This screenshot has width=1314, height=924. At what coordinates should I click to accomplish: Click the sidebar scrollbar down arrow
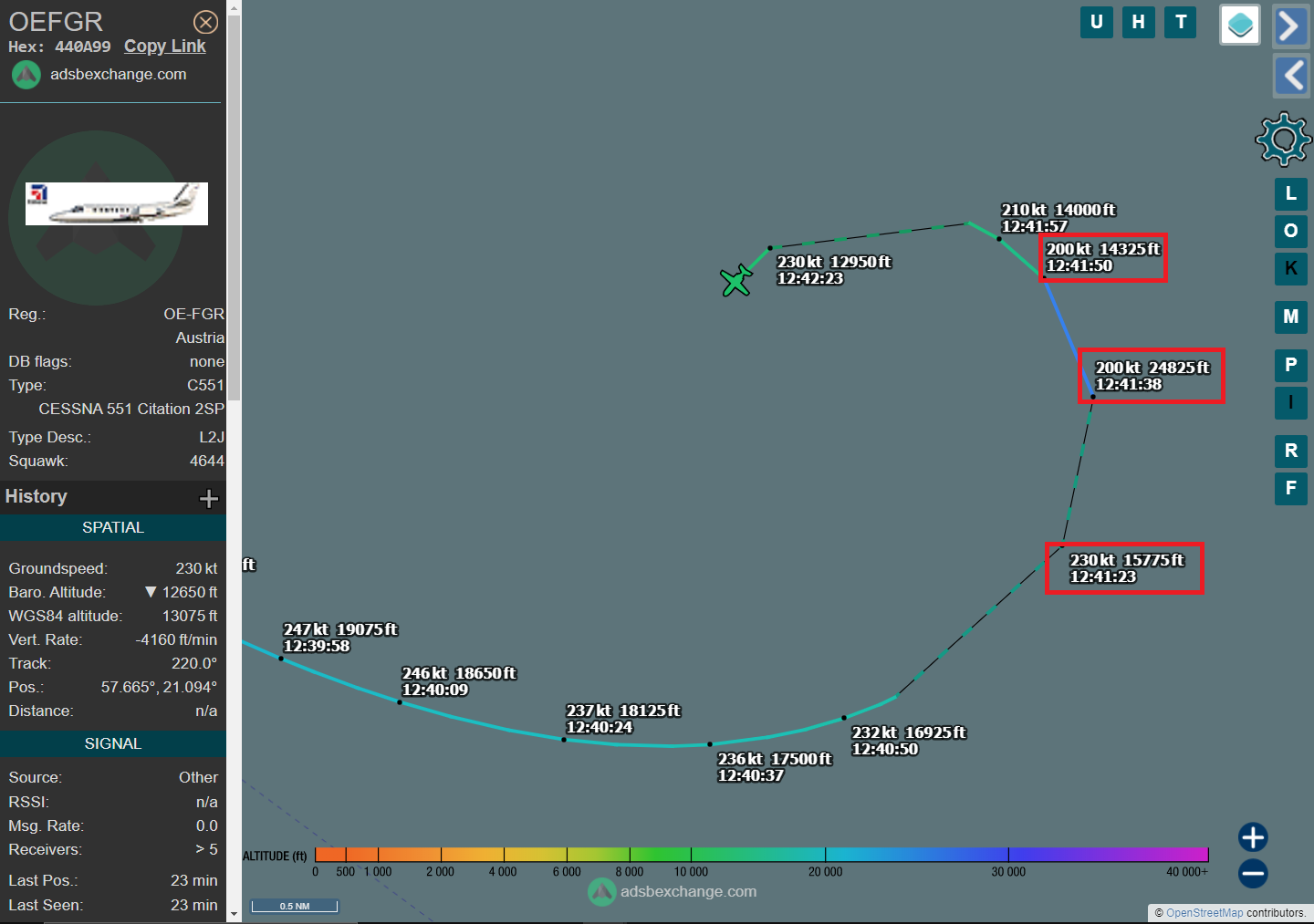click(x=235, y=914)
